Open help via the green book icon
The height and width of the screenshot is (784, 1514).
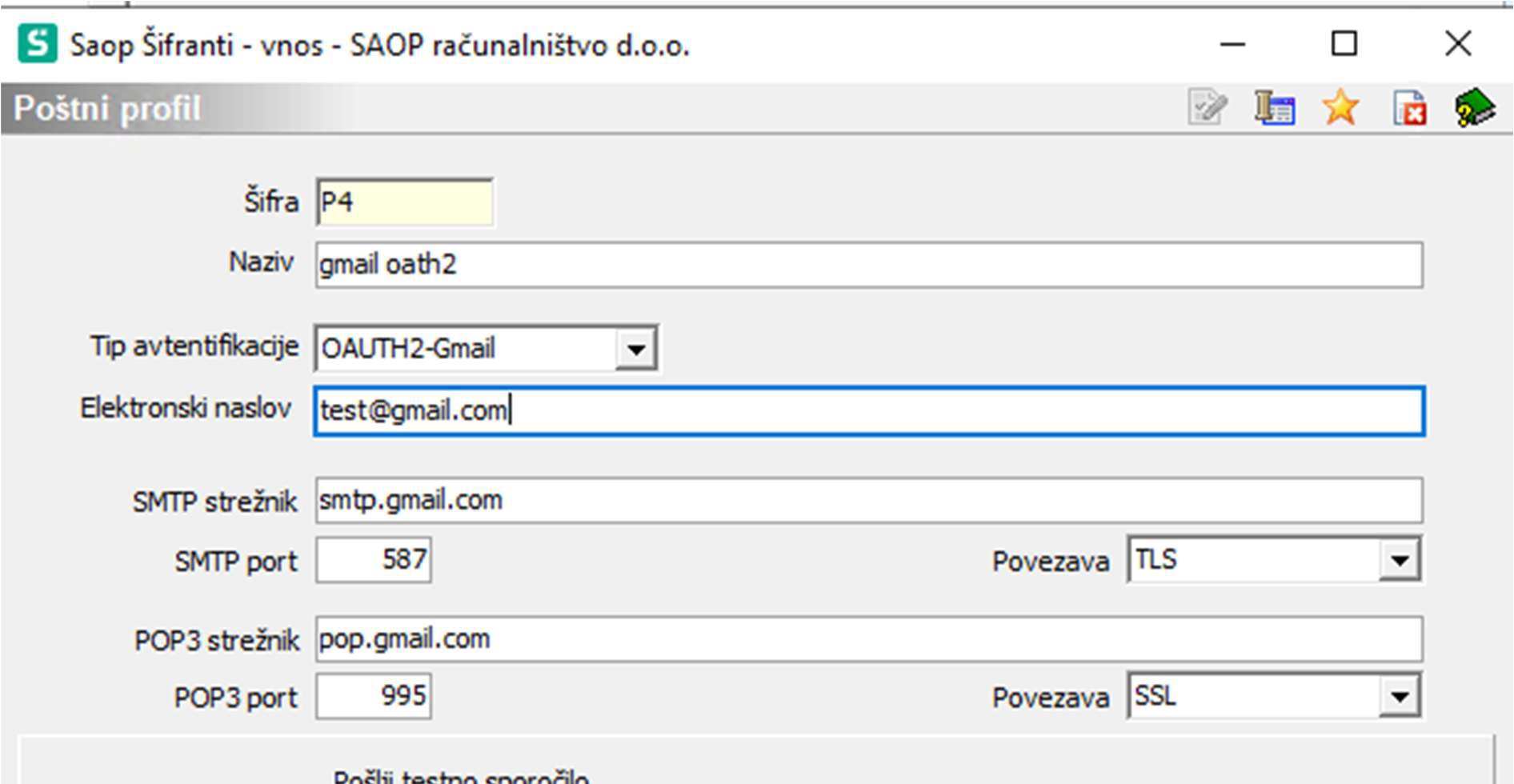1475,108
